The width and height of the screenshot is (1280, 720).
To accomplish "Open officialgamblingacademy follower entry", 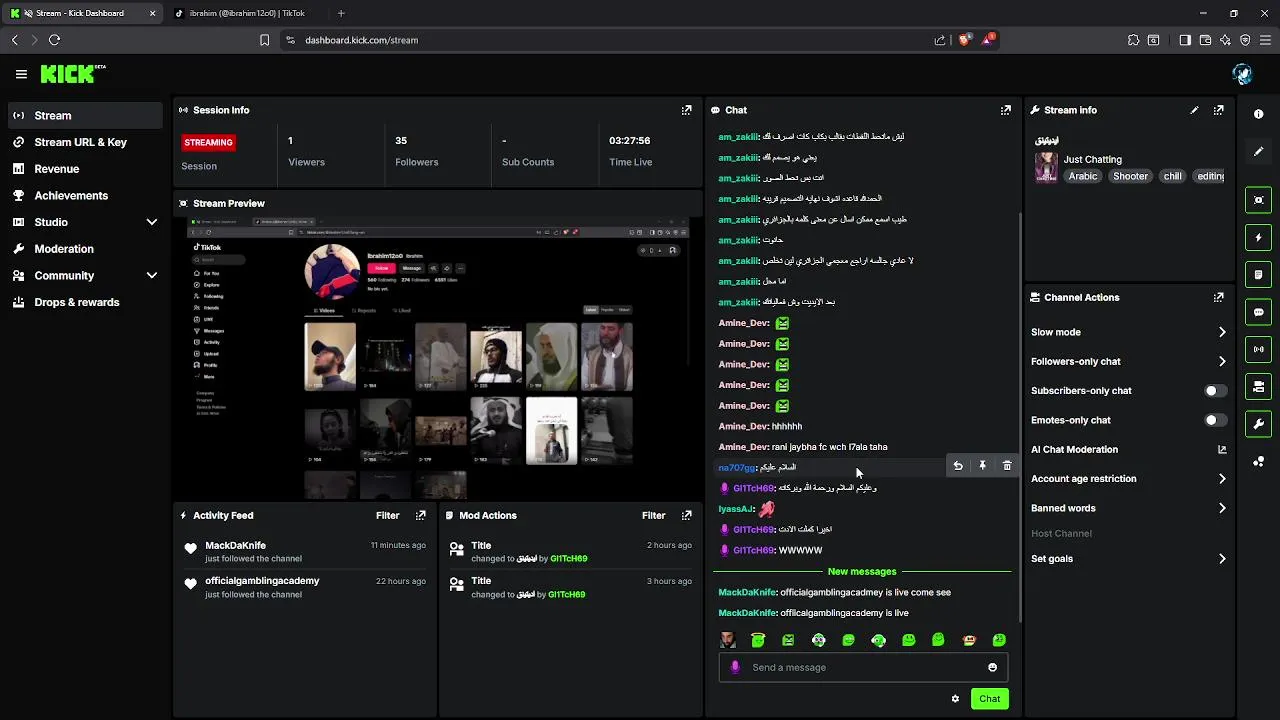I will click(262, 580).
